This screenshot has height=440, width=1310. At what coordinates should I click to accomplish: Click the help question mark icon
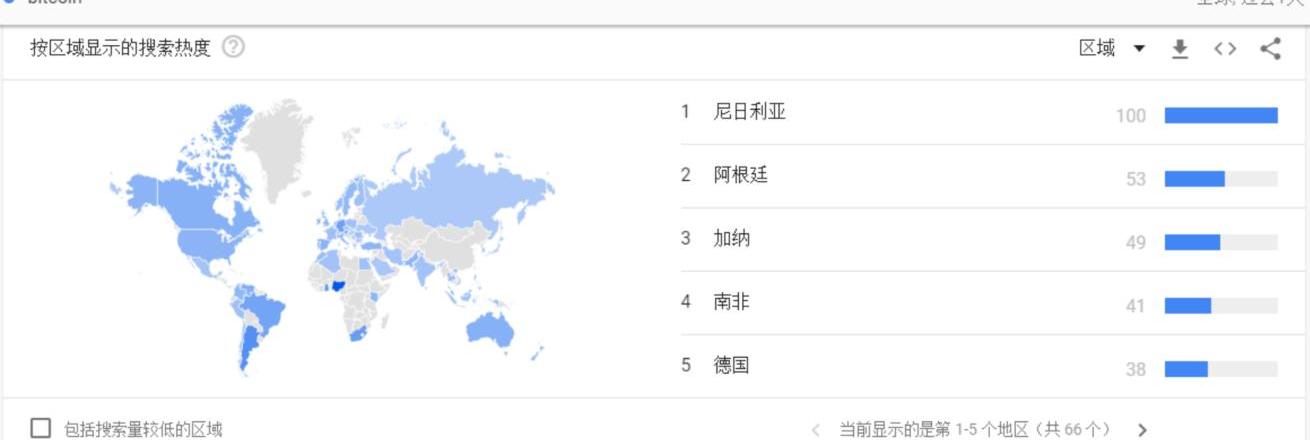[234, 47]
